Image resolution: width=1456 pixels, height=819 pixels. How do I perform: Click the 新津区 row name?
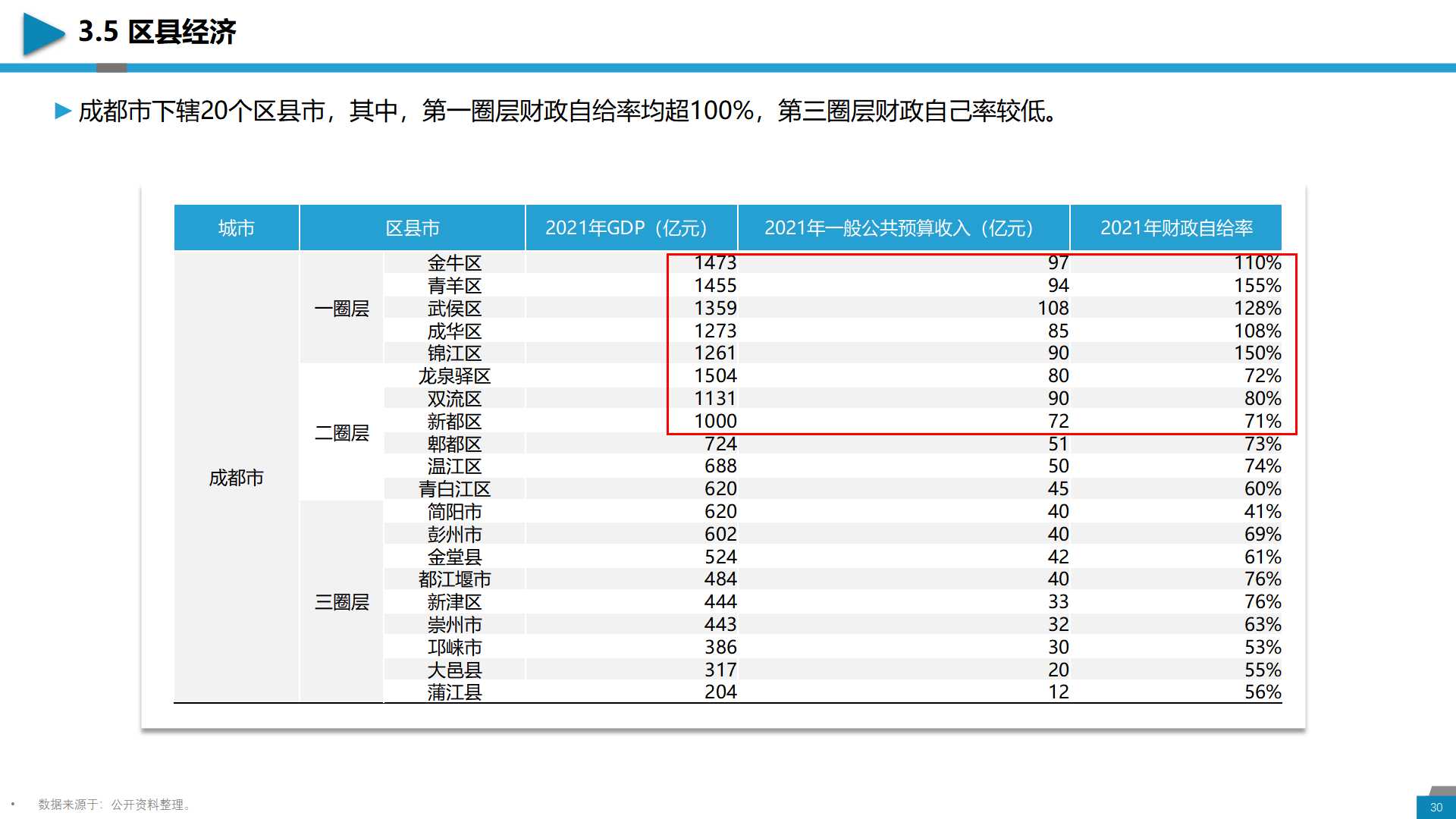[454, 602]
